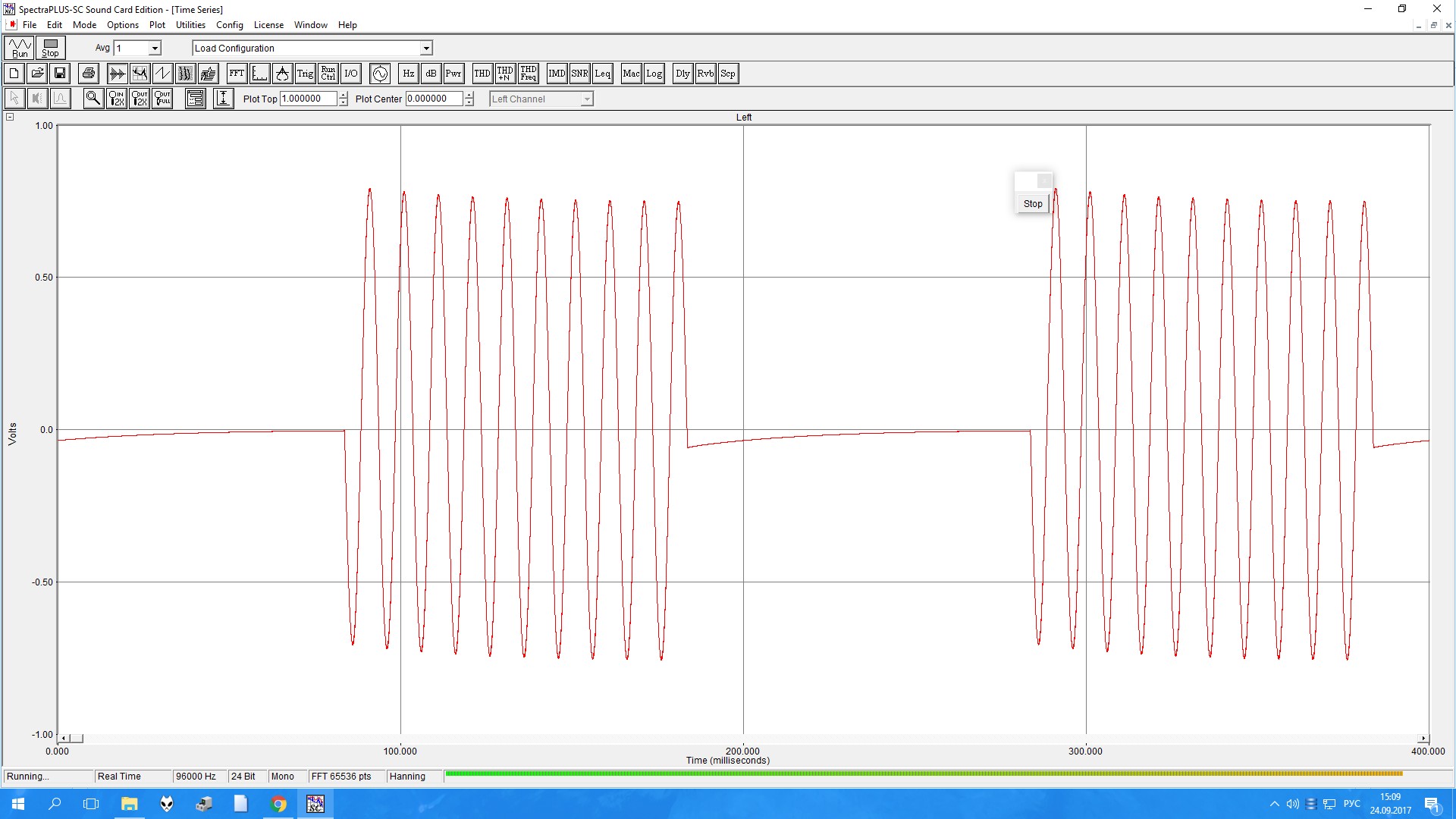Viewport: 1456px width, 819px height.
Task: Open the Config menu
Action: [229, 25]
